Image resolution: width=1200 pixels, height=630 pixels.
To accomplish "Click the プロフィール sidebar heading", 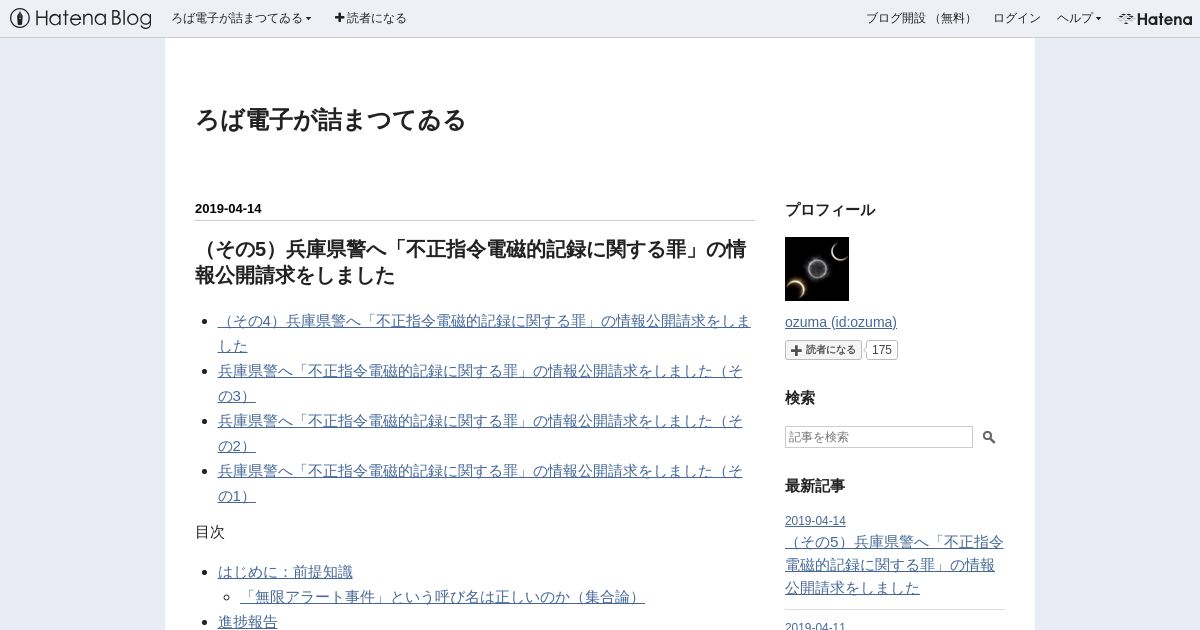I will click(x=830, y=210).
